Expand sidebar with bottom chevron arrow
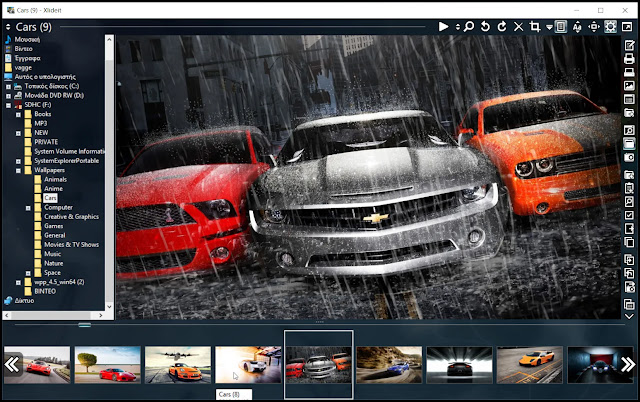The image size is (640, 402). pyautogui.click(x=629, y=316)
